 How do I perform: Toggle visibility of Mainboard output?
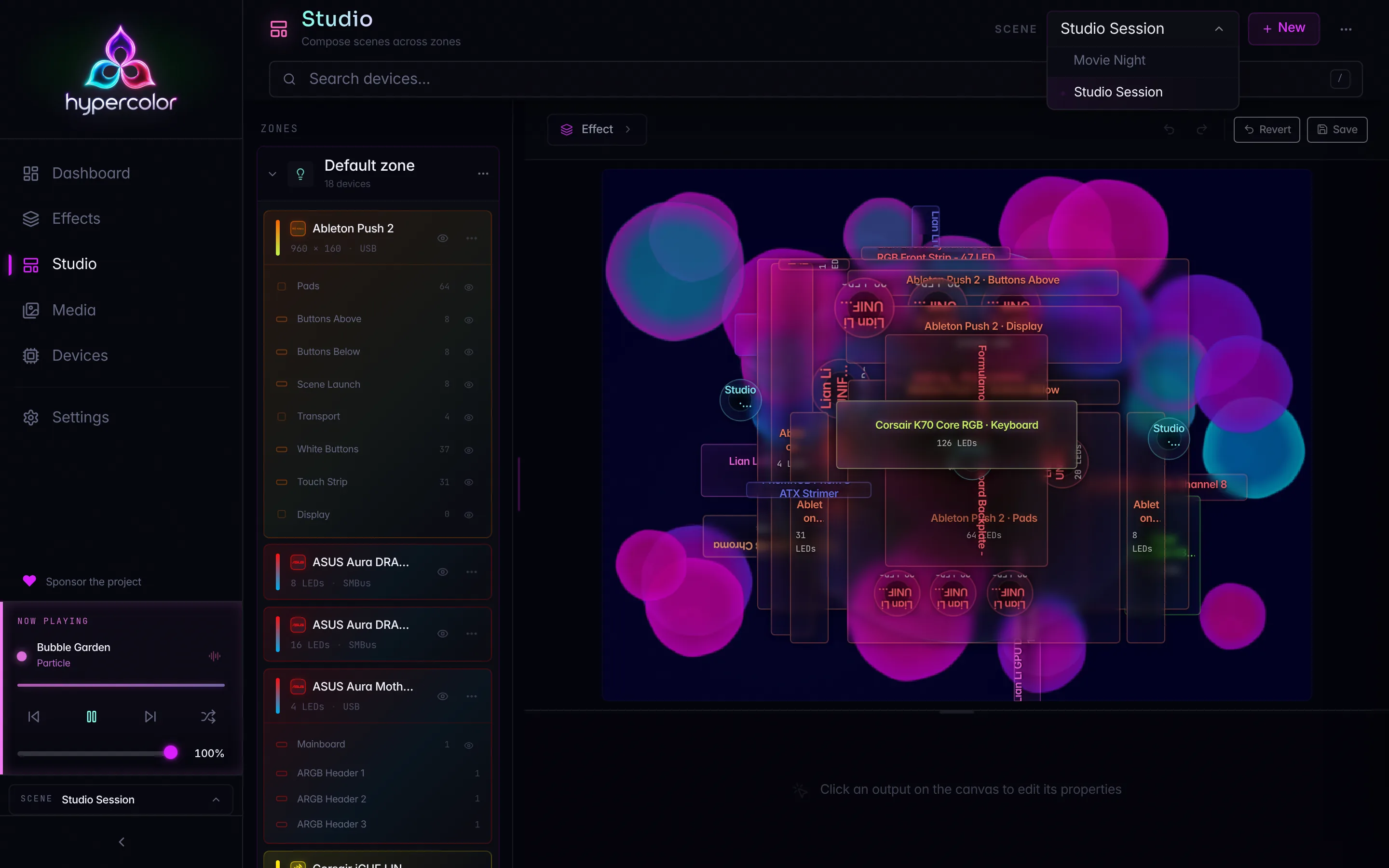point(468,745)
